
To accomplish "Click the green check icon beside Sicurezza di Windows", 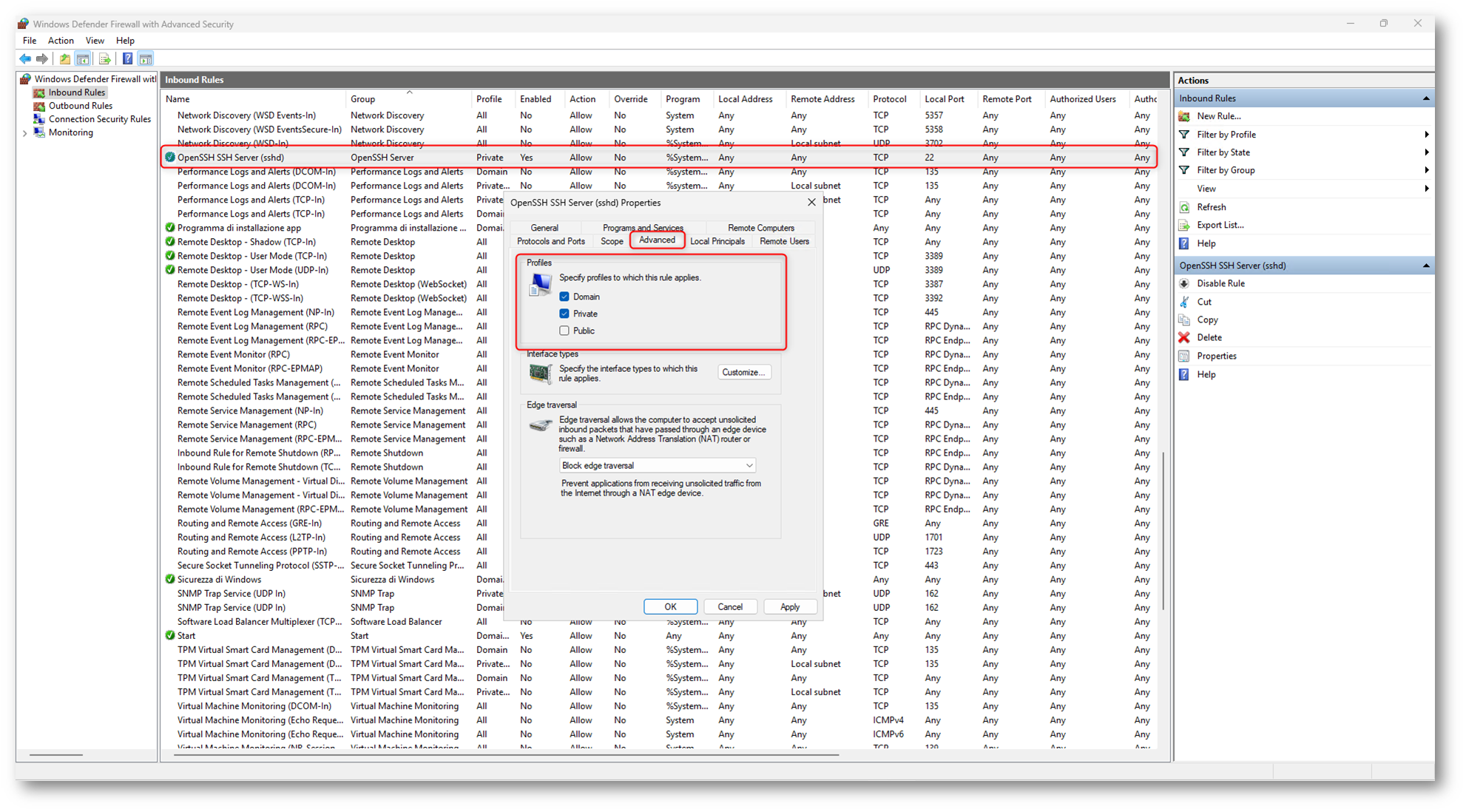I will (170, 580).
